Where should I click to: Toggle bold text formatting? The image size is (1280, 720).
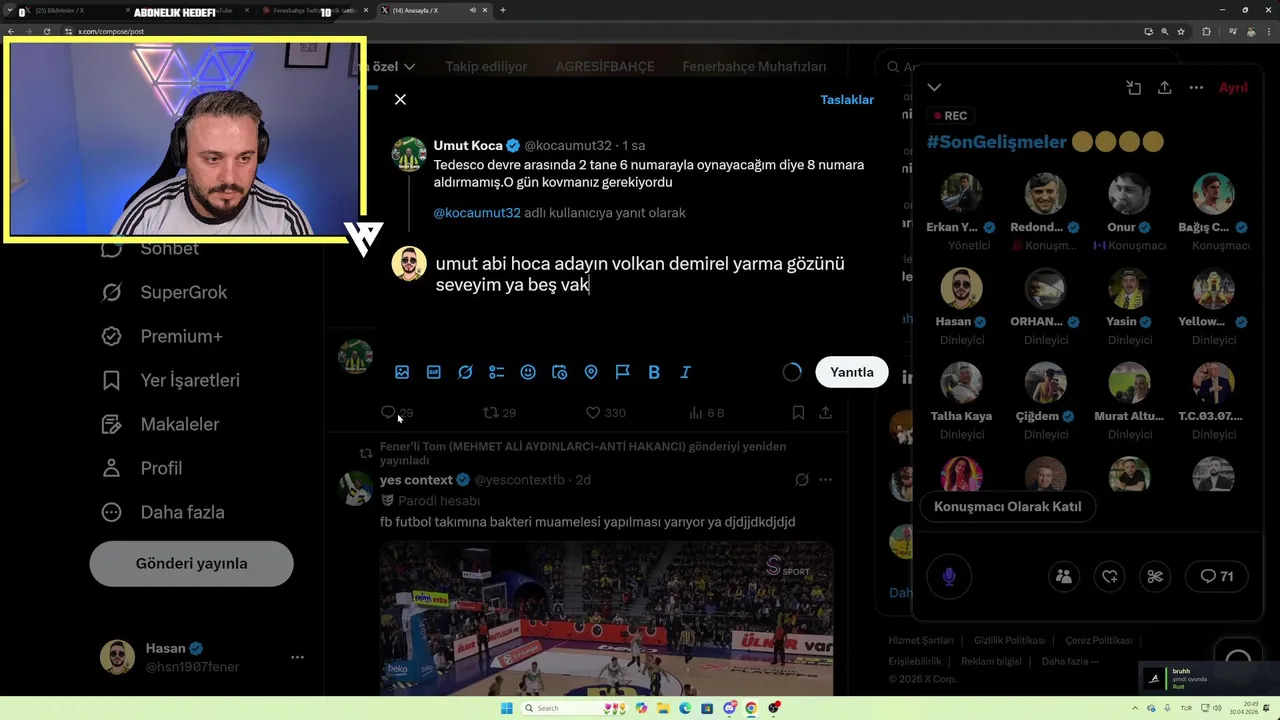pos(654,372)
